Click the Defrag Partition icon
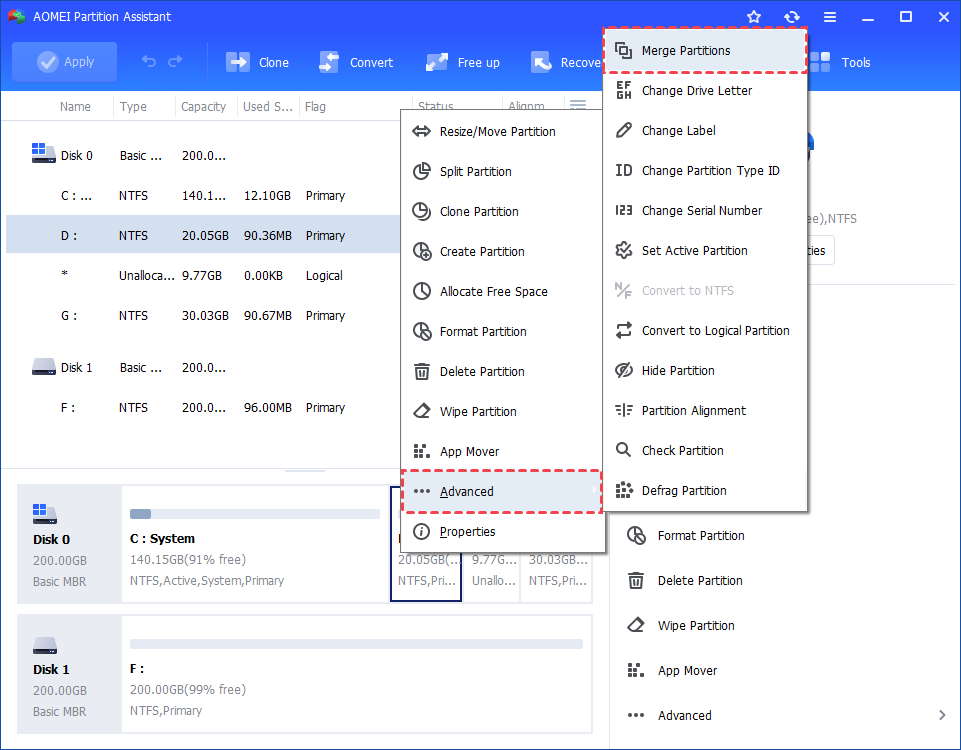 [x=623, y=490]
